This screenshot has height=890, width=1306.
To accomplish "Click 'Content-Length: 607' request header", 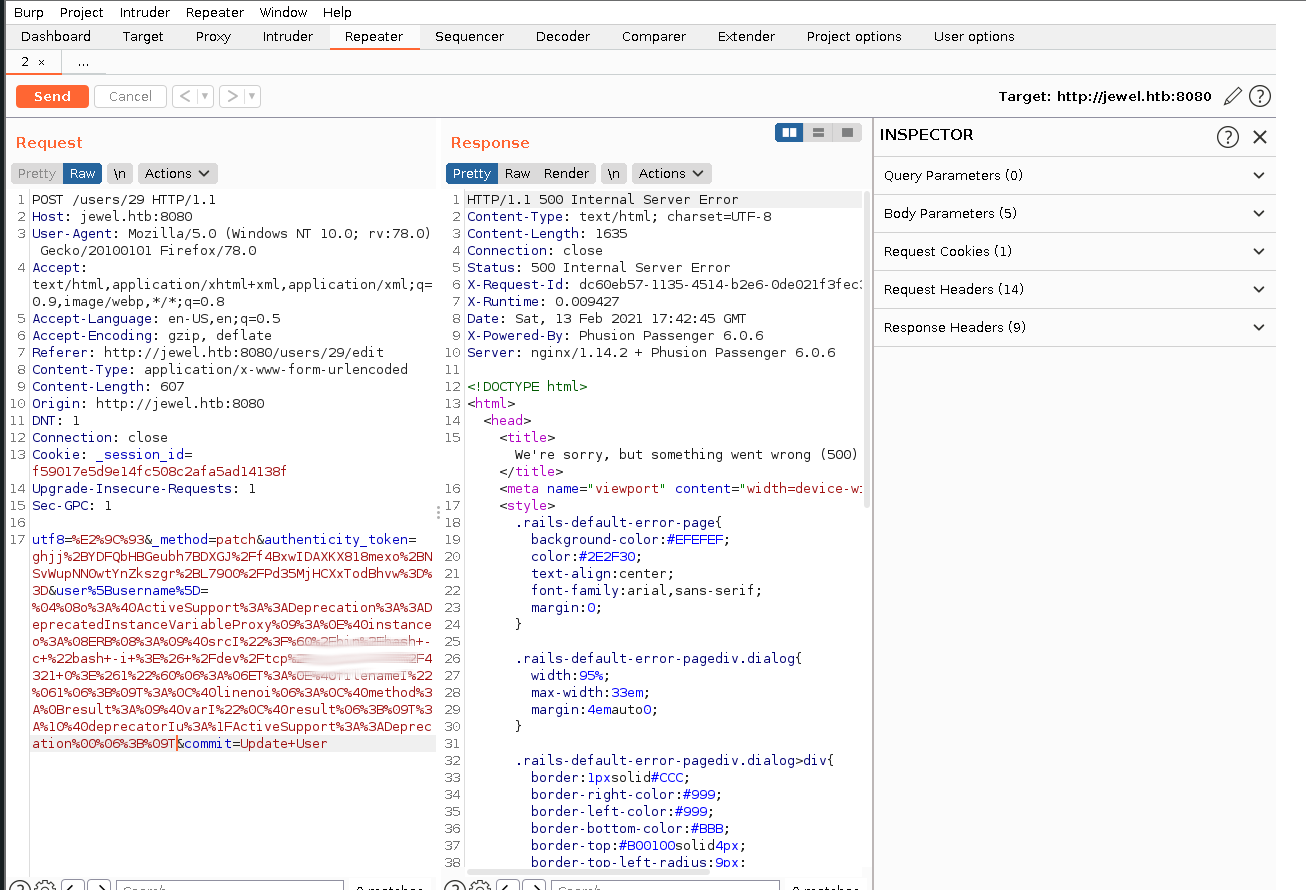I will pyautogui.click(x=108, y=386).
